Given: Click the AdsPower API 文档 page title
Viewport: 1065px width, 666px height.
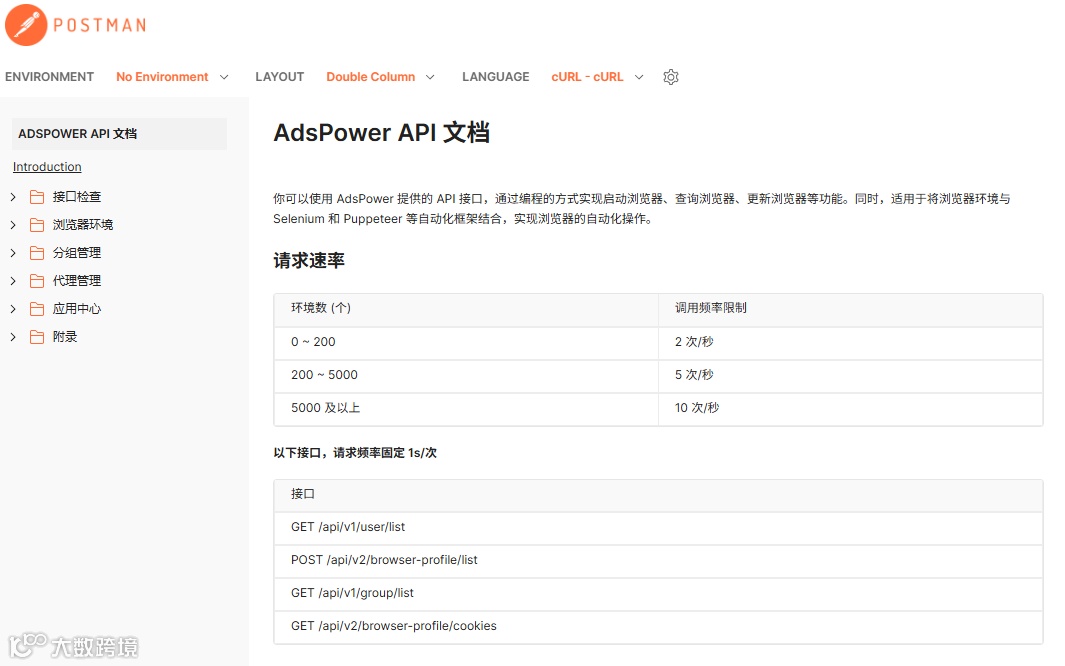Looking at the screenshot, I should (x=381, y=132).
